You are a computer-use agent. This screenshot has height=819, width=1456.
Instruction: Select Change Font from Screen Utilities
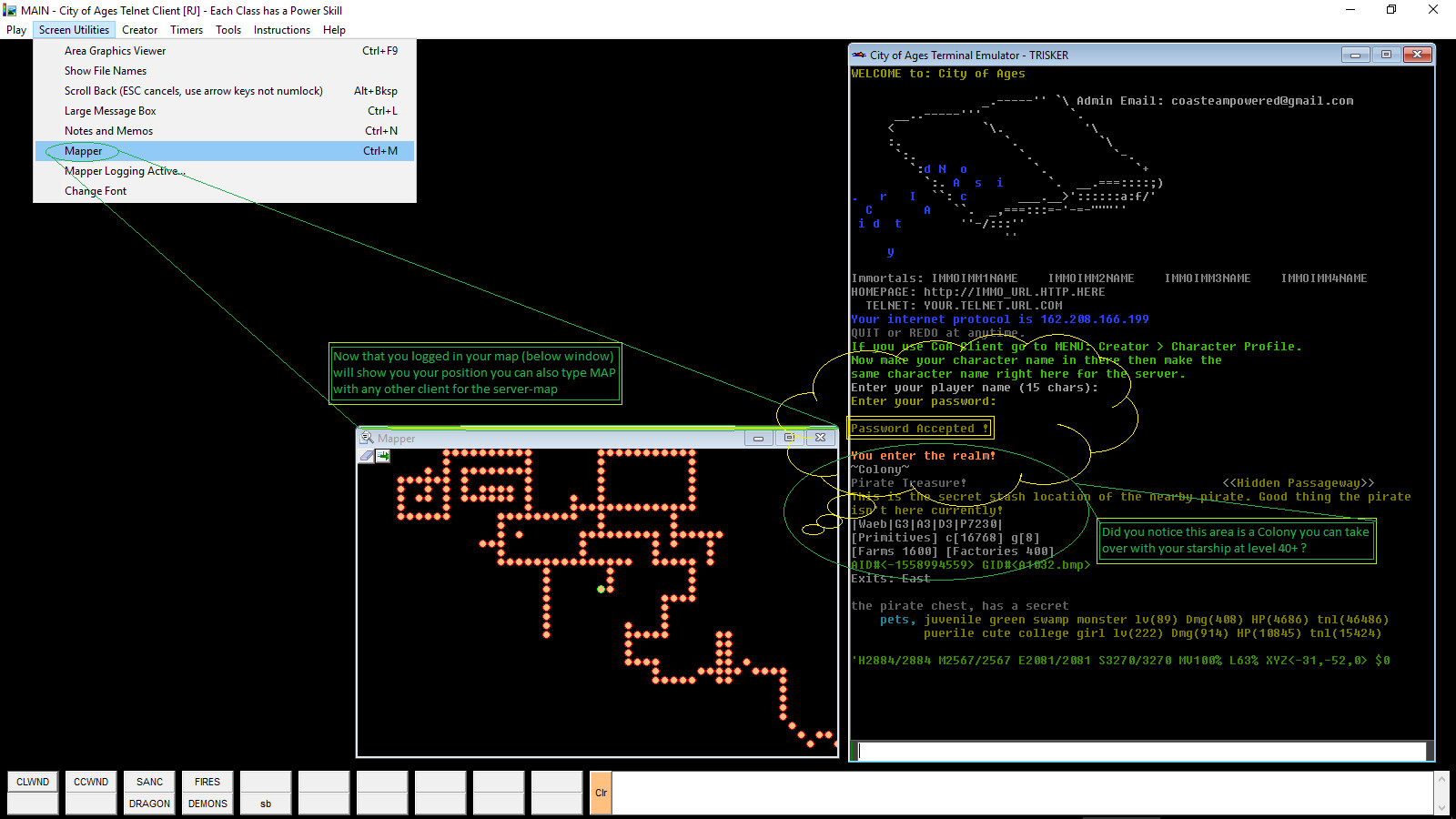pos(95,190)
